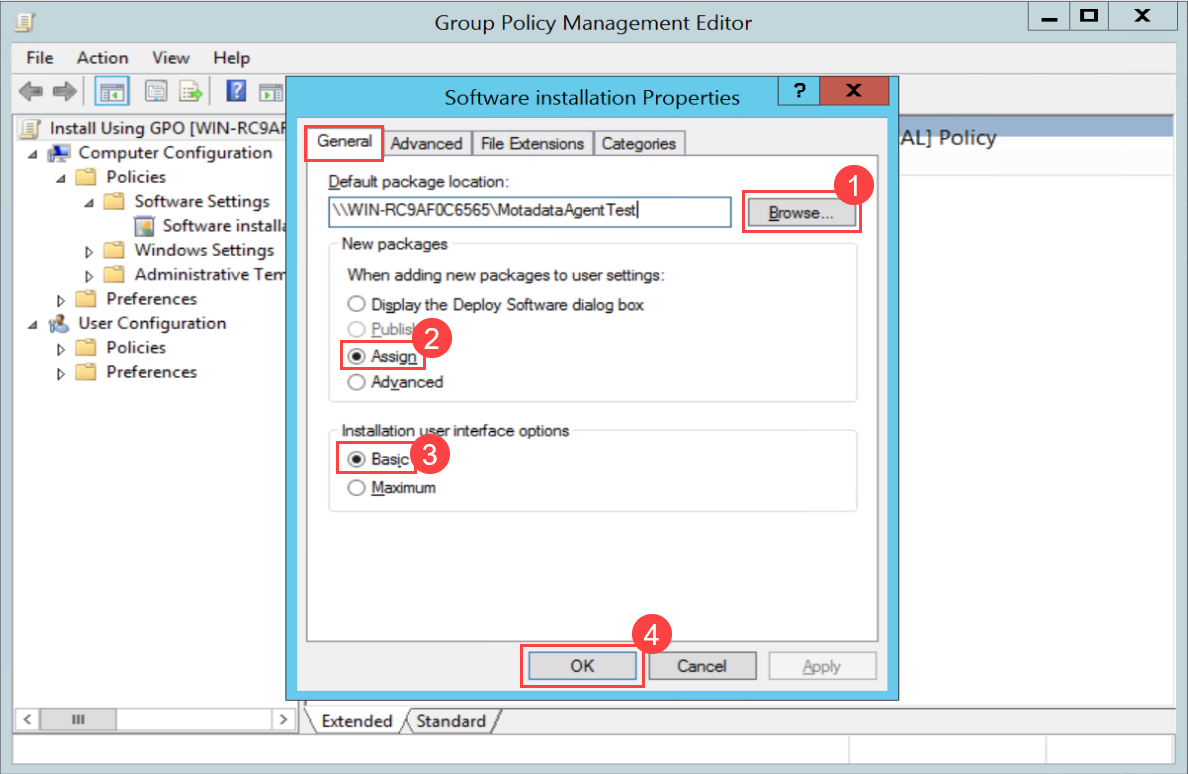Select the Assign radio button
This screenshot has height=774, width=1188.
pos(356,357)
